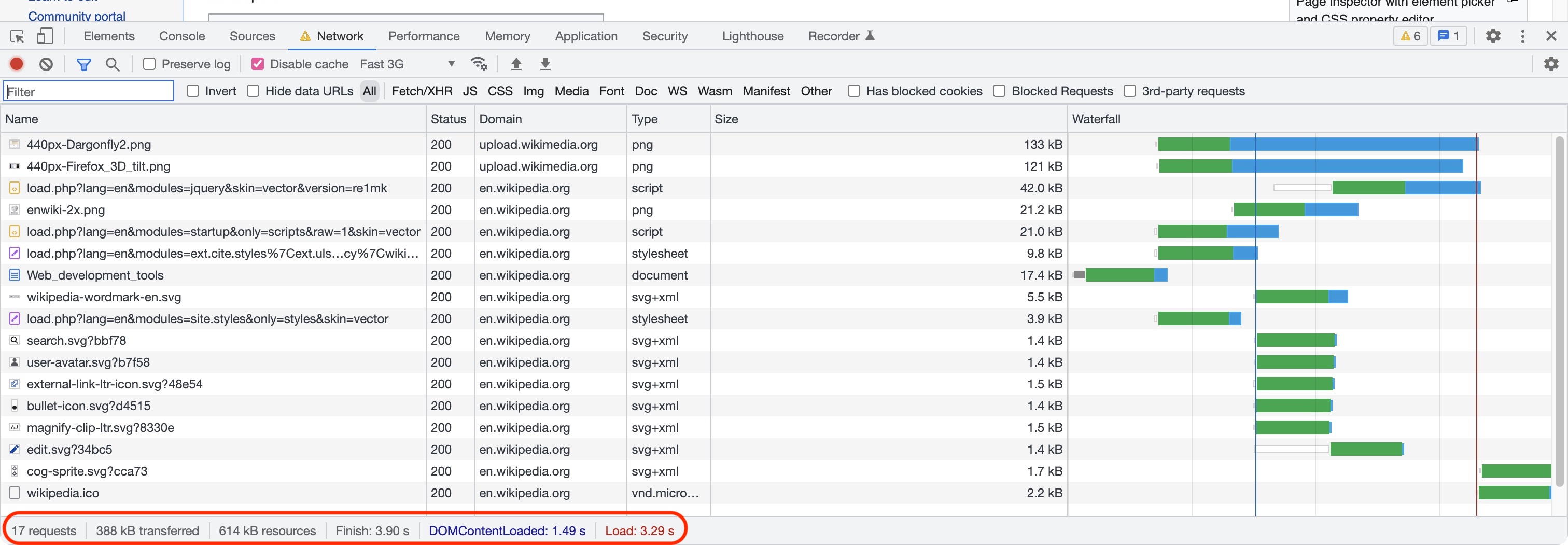Click document icon of Web_development_tools
The image size is (1568, 545).
click(x=15, y=275)
